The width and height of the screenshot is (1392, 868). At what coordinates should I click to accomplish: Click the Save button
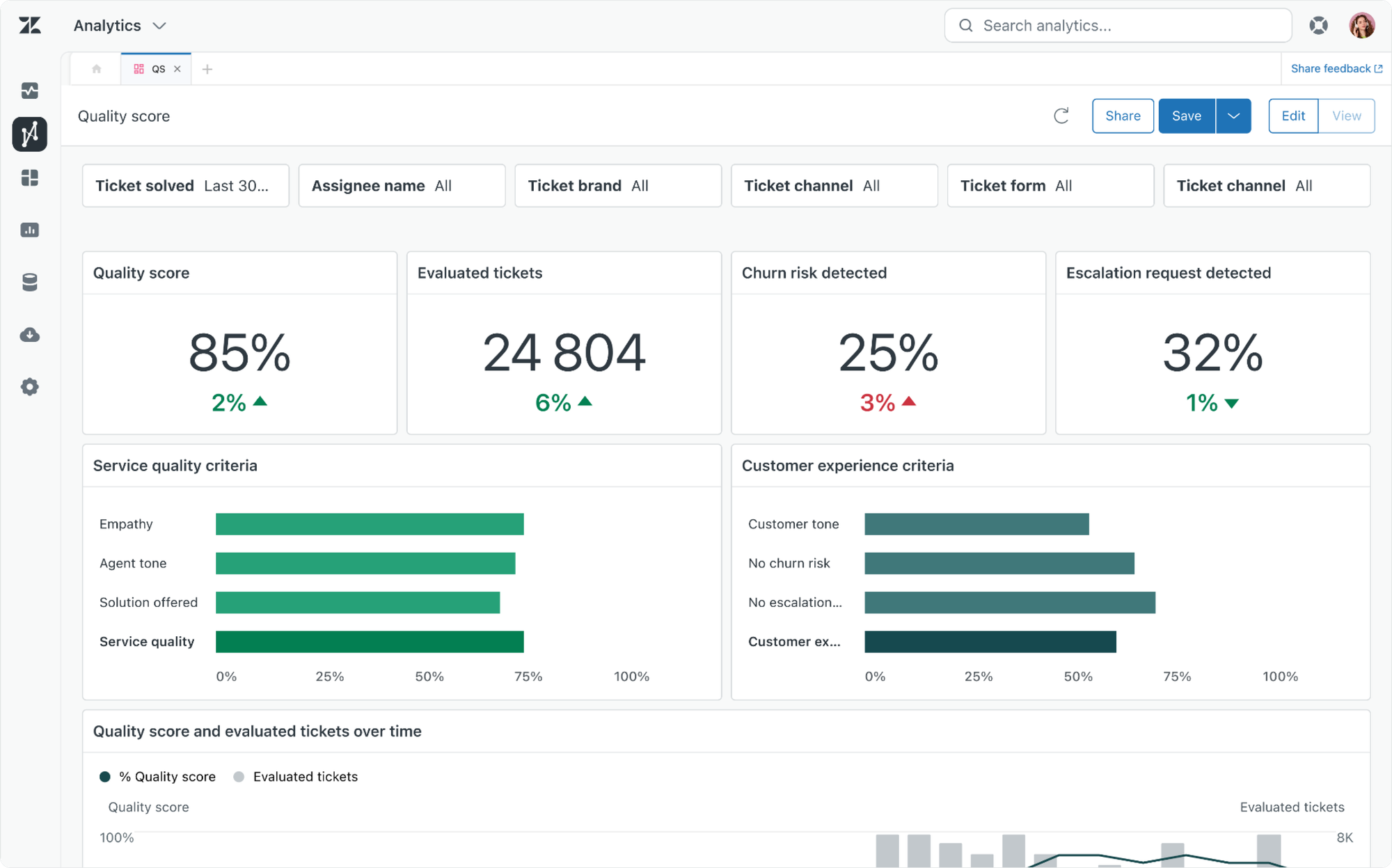(1187, 116)
